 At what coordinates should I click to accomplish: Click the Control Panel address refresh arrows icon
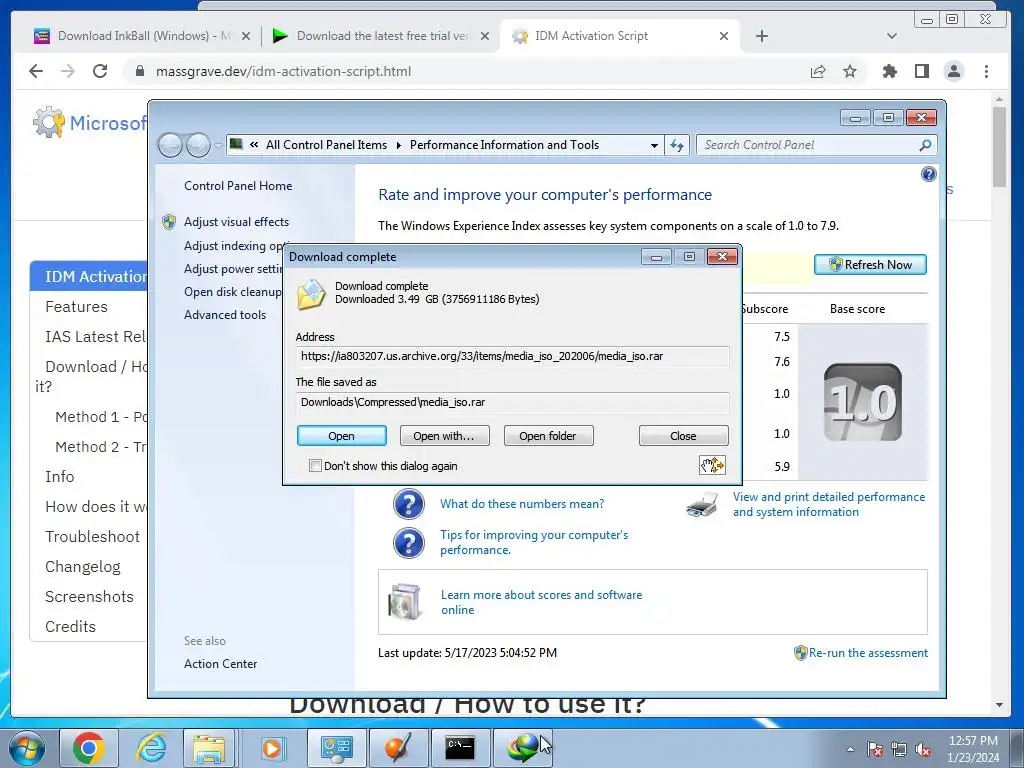click(x=677, y=145)
